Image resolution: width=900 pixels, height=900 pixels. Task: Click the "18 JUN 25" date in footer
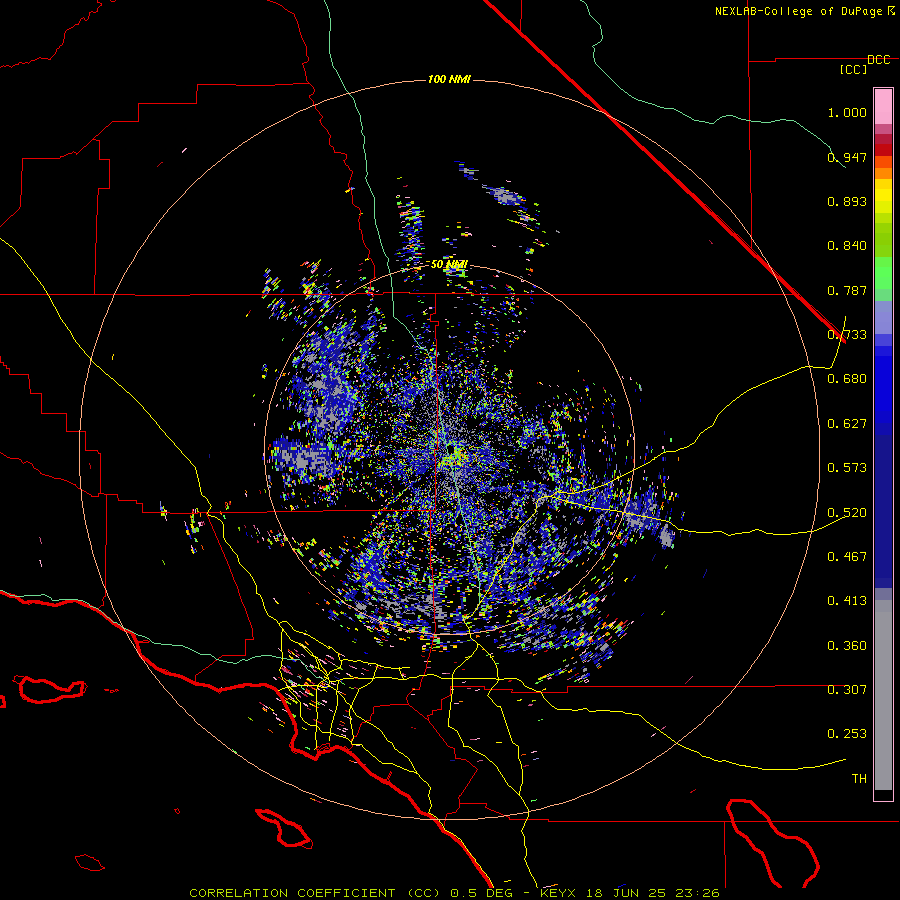[x=624, y=893]
